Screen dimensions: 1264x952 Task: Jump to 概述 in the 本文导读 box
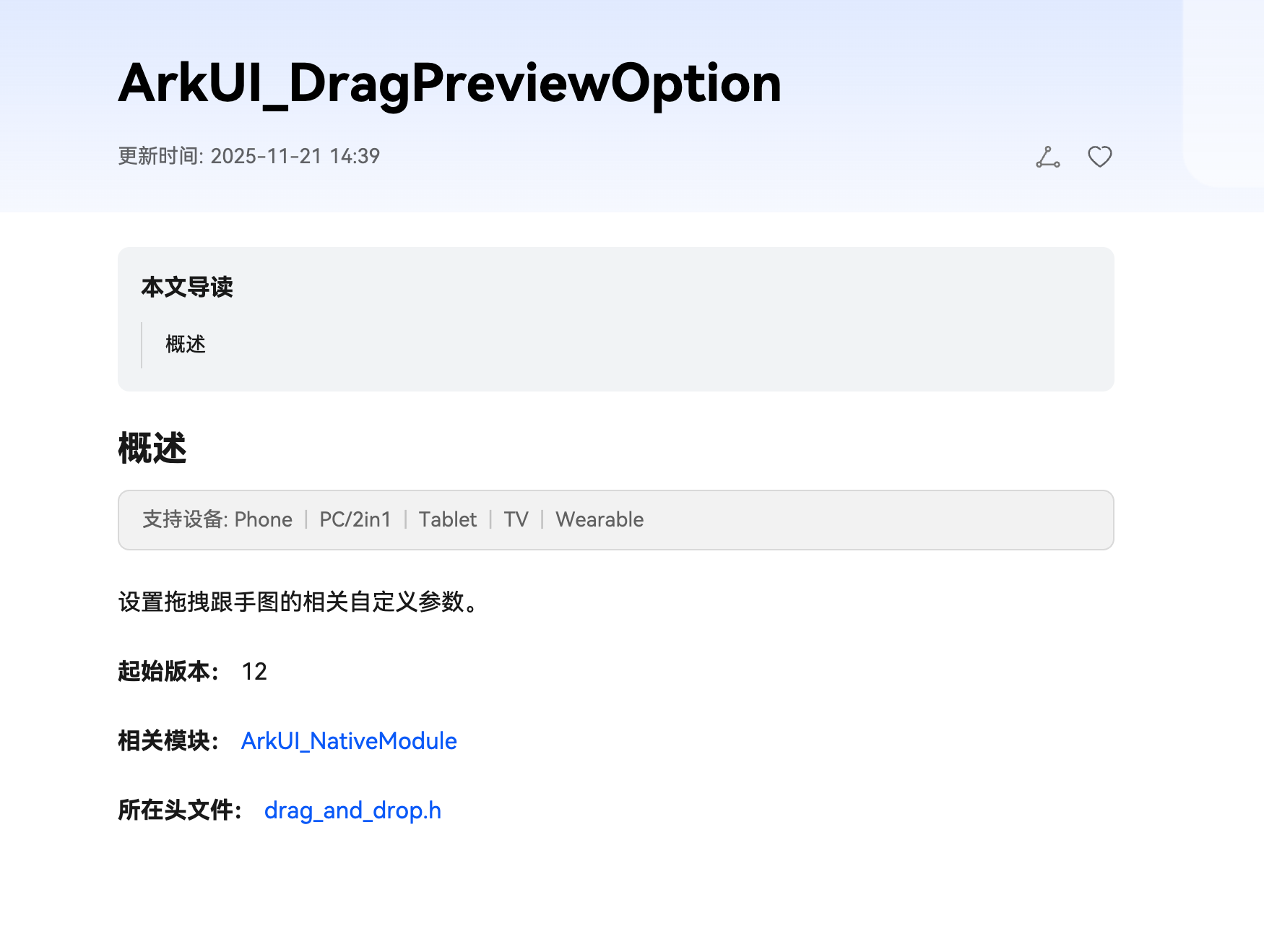click(x=186, y=345)
